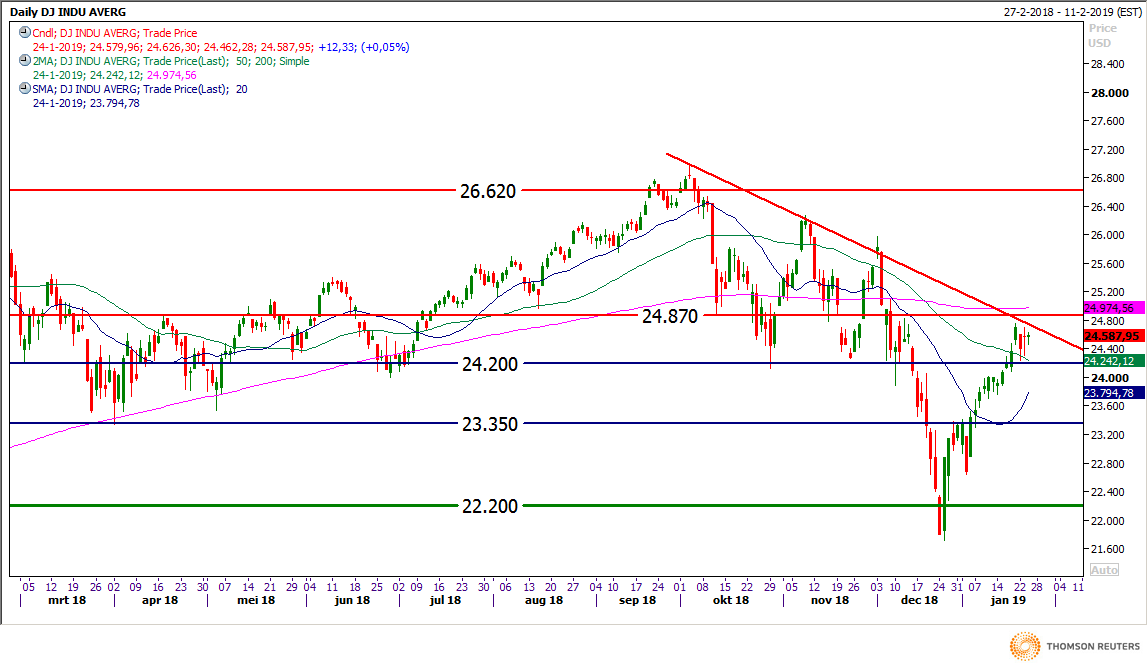Select the Cndl DJ INDU AVERG legend label

[x=115, y=33]
